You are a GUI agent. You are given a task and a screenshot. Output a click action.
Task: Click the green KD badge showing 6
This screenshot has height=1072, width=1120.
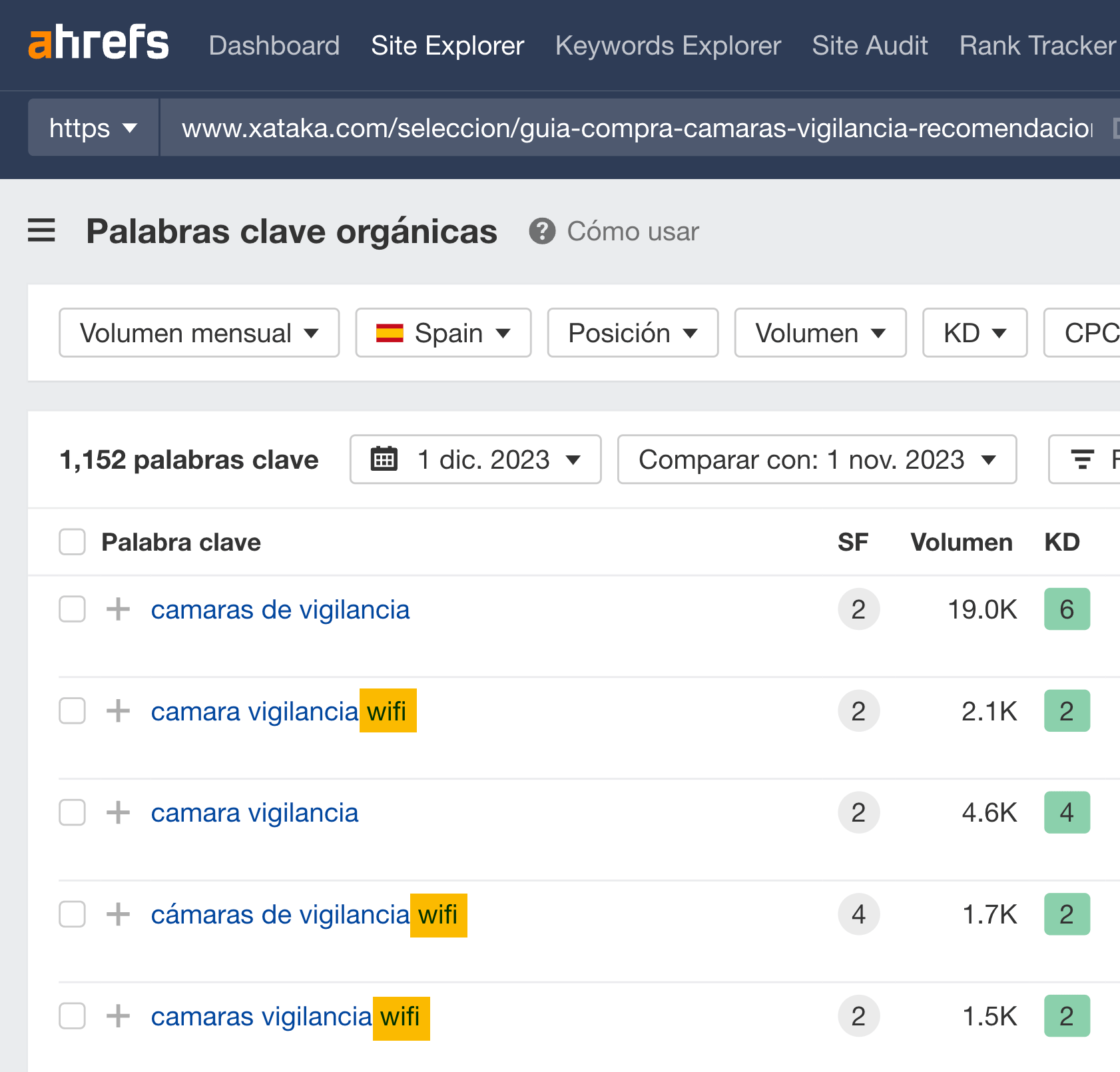click(x=1067, y=609)
